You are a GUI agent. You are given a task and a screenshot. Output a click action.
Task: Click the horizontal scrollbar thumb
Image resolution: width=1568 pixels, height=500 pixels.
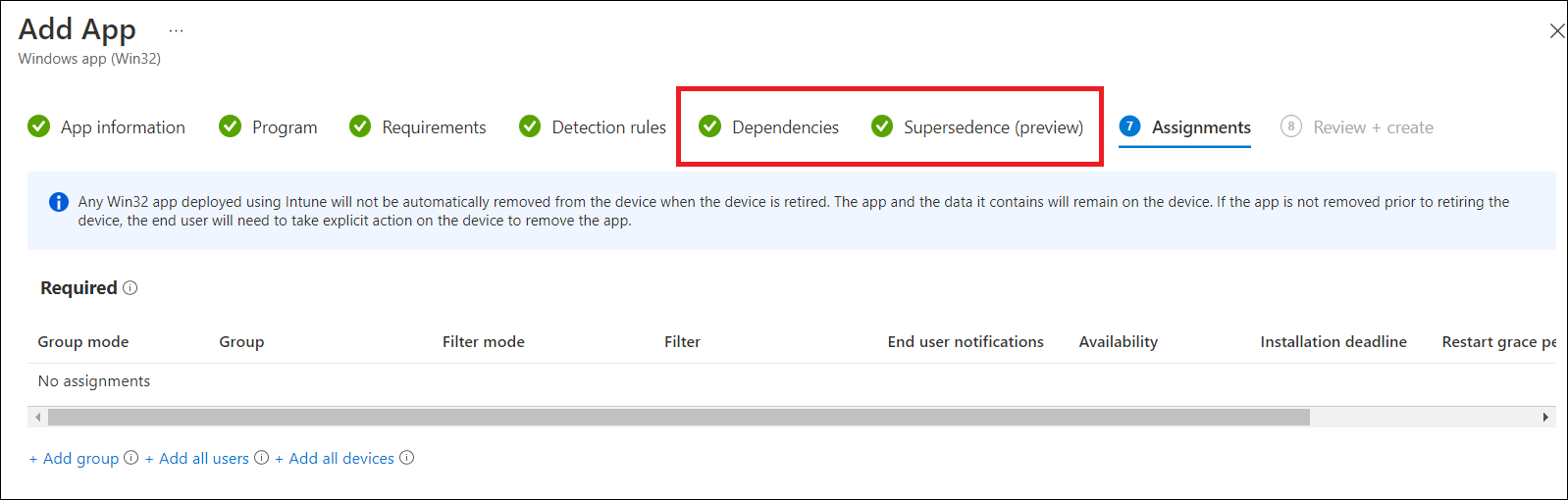[678, 418]
